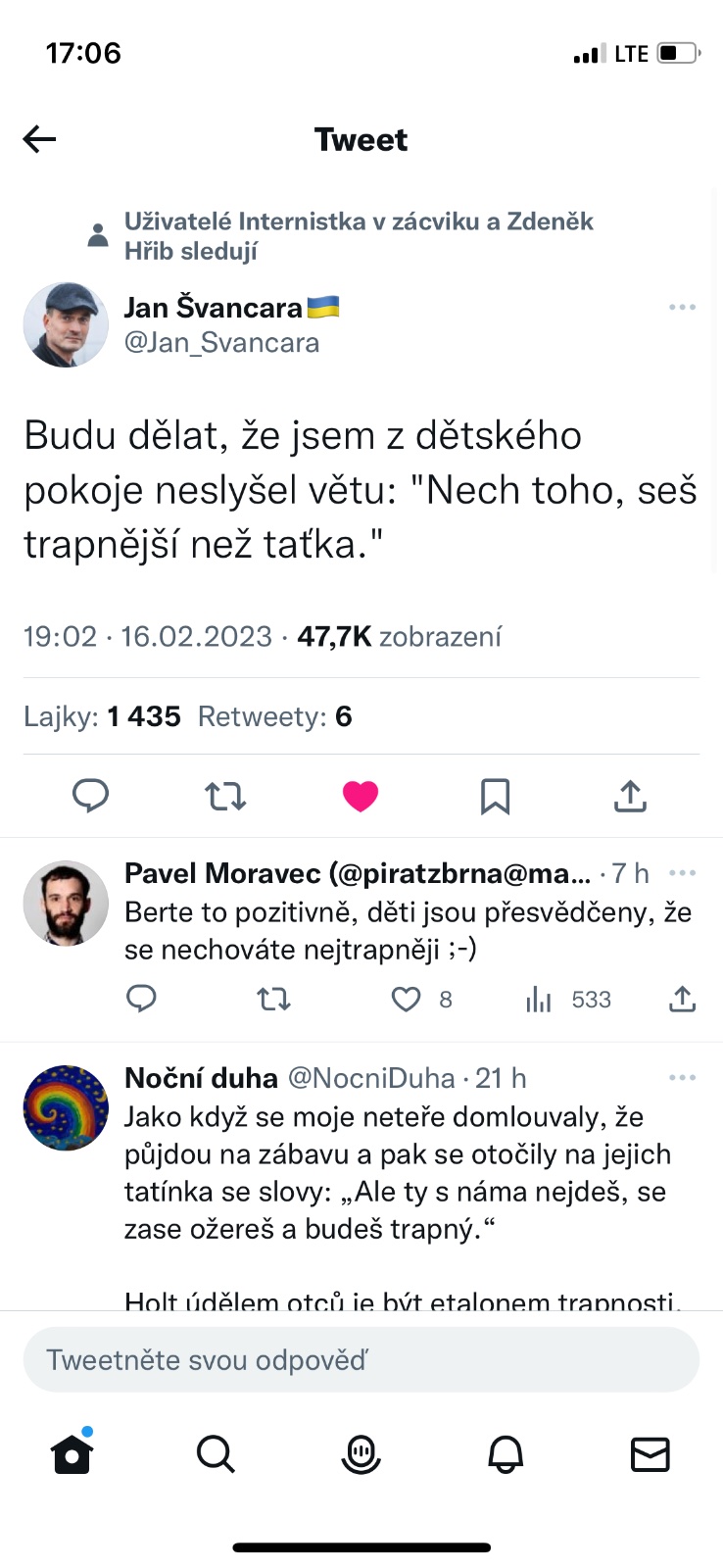Reply to Pavel Moravec's comment

tap(142, 1000)
